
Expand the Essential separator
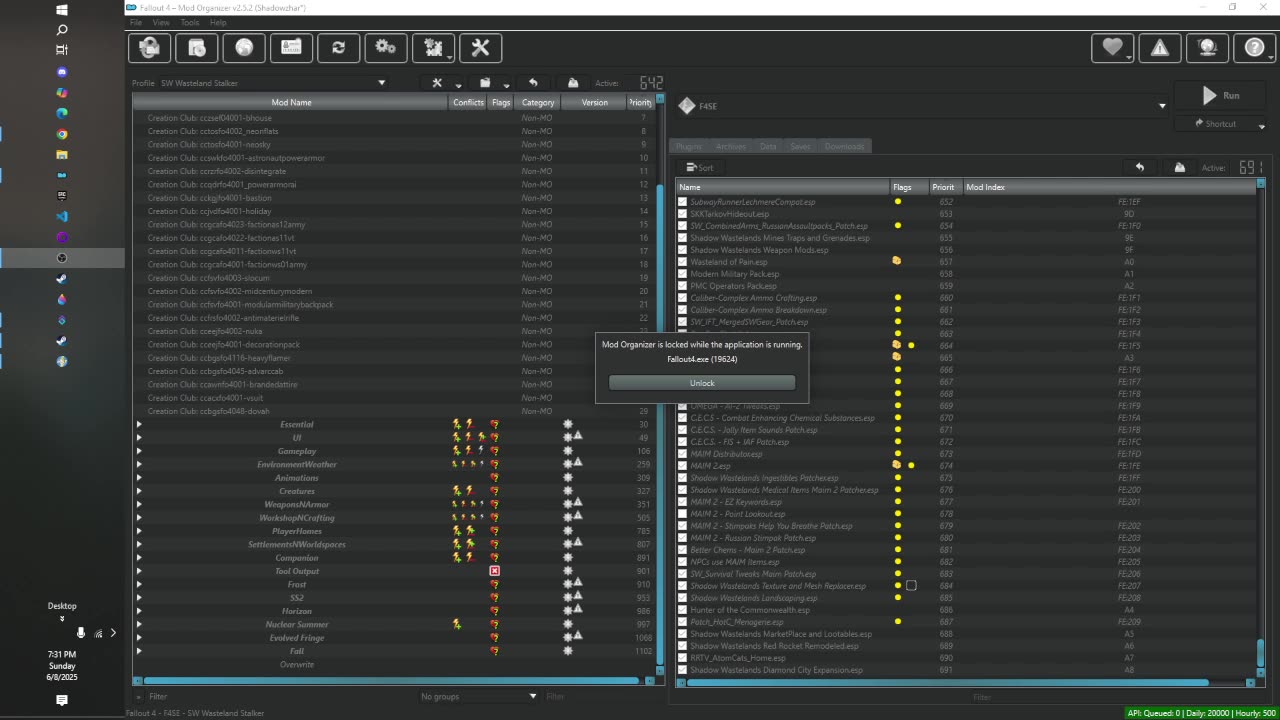click(139, 424)
